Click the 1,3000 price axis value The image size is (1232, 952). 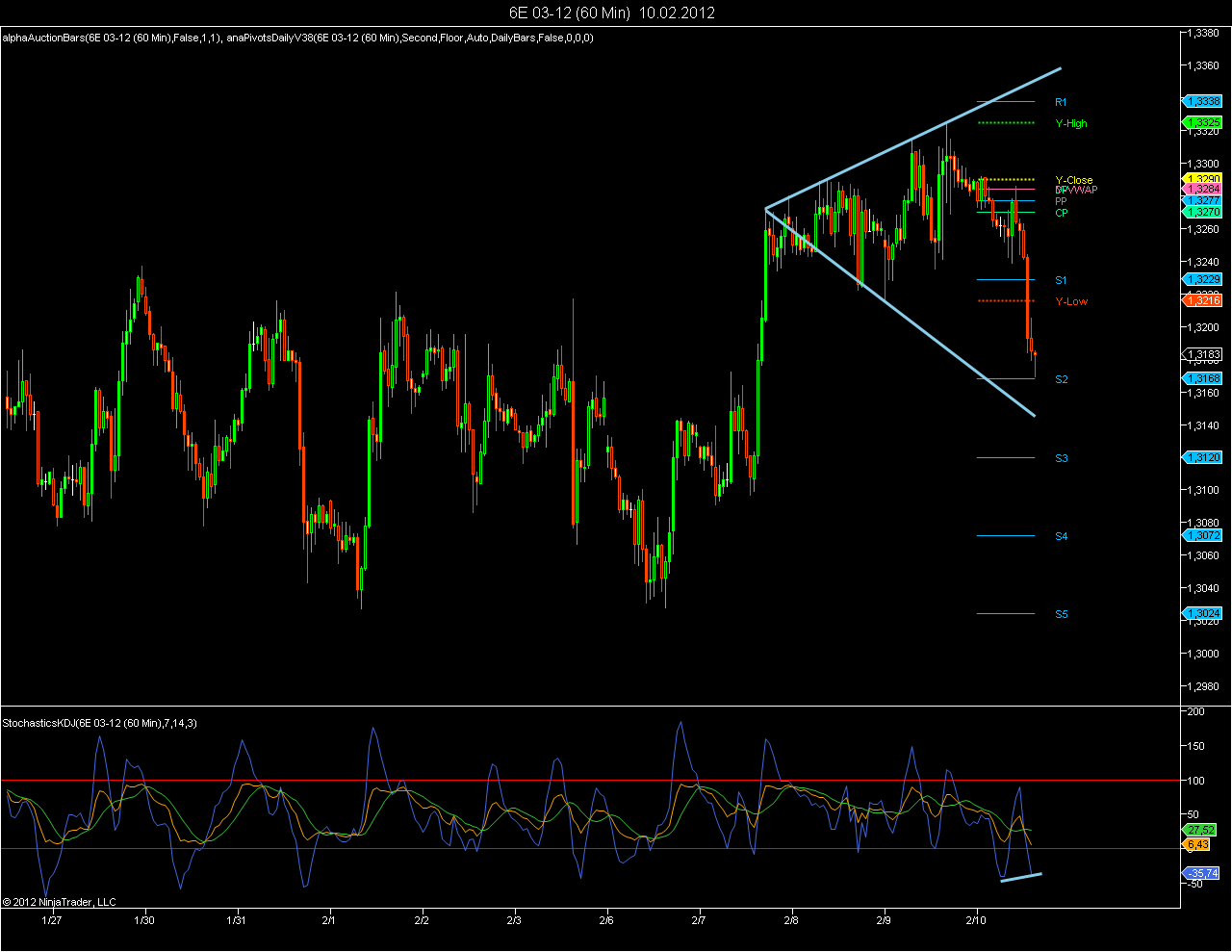coord(1204,654)
